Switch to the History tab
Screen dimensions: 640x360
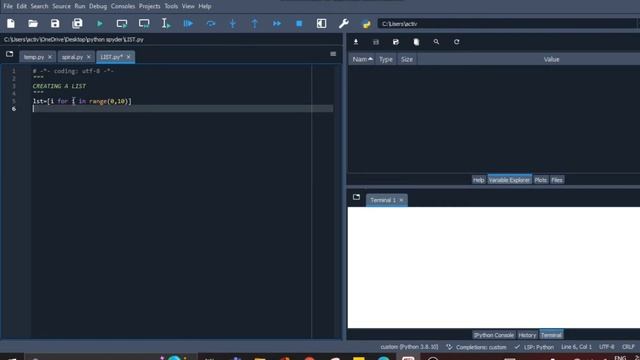pyautogui.click(x=527, y=335)
